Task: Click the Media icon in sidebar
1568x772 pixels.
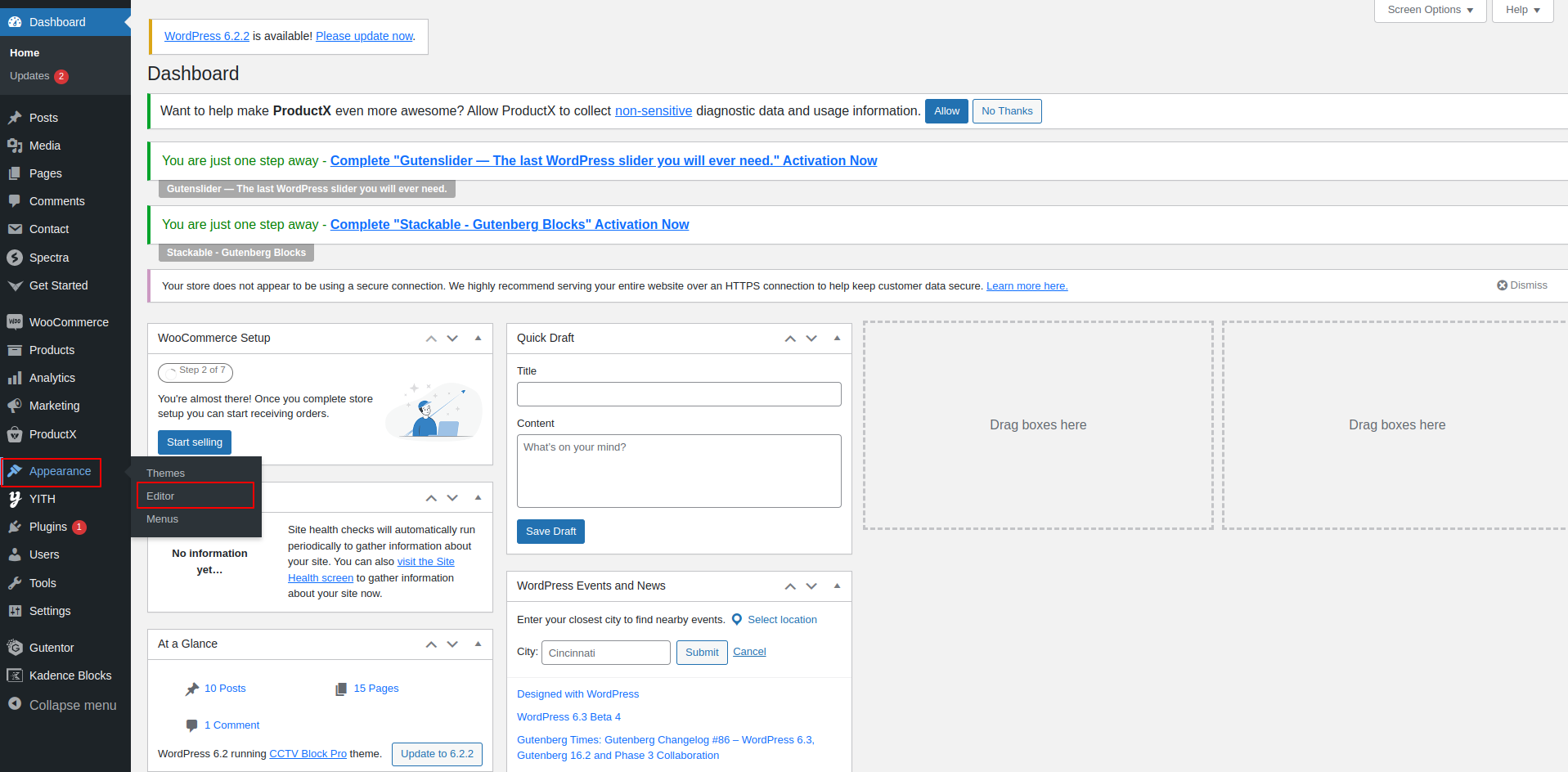Action: pyautogui.click(x=15, y=146)
